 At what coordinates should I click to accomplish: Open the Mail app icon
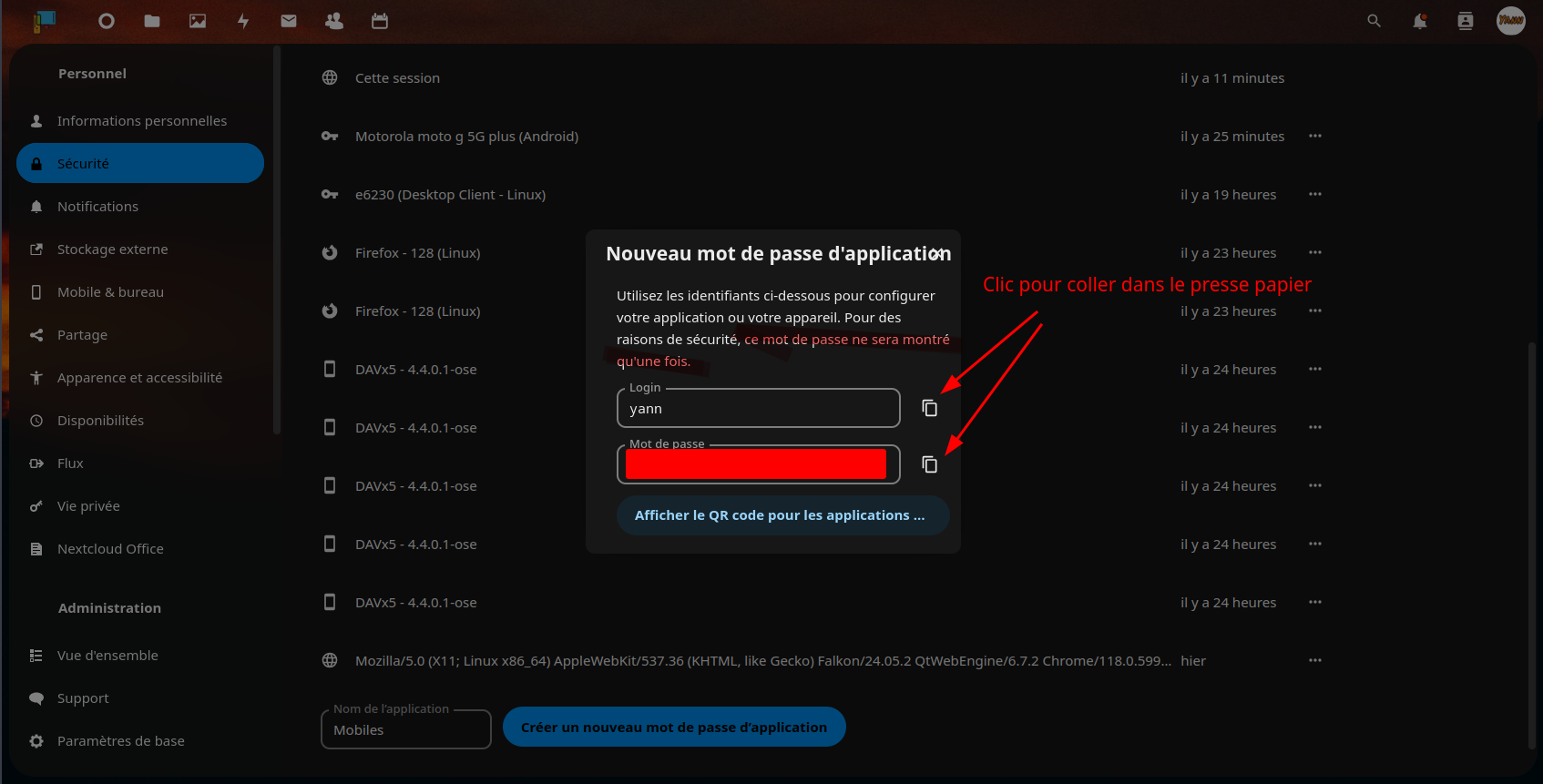coord(289,21)
